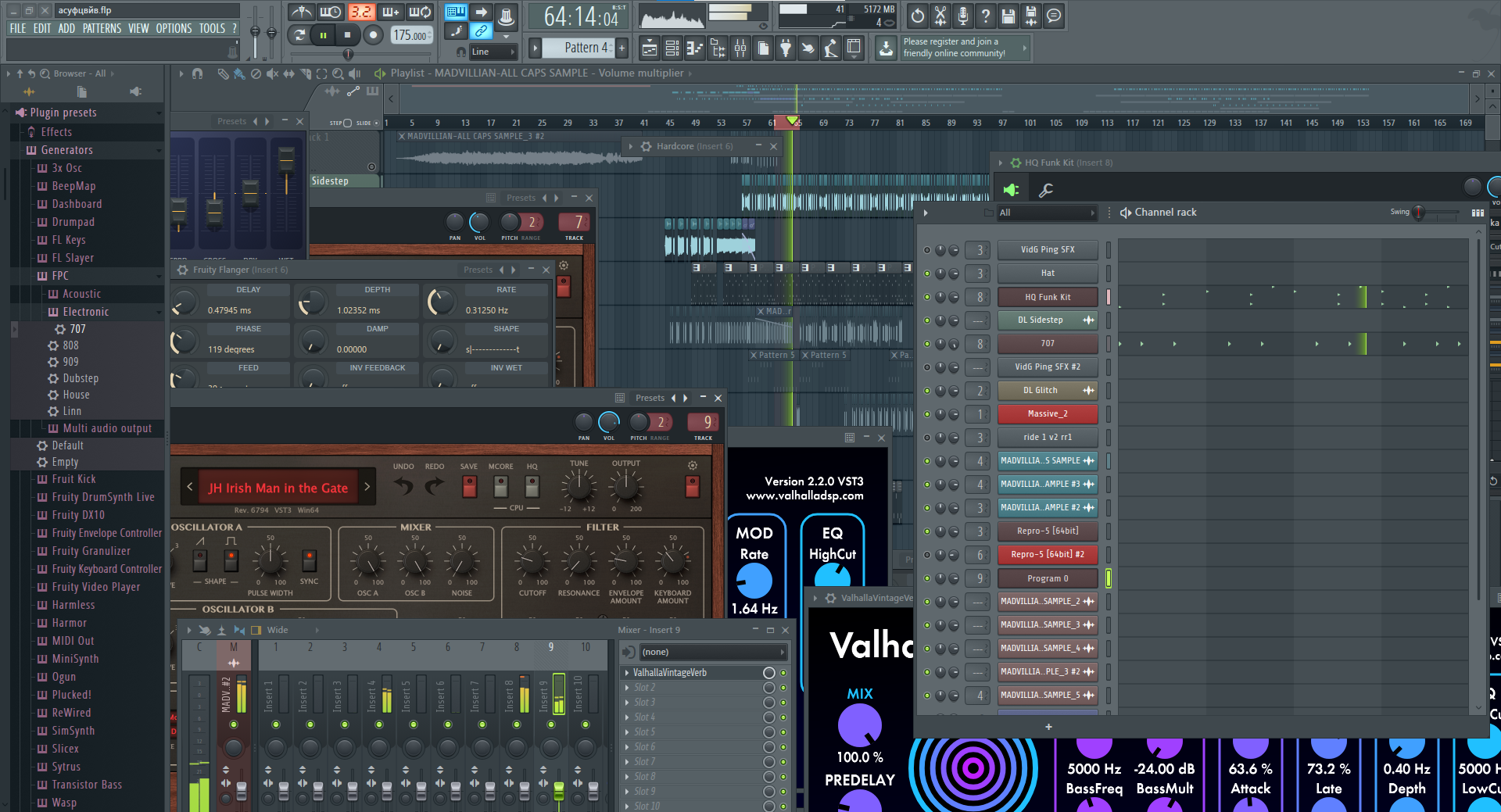
Task: Stop playback with the stop button
Action: 347,34
